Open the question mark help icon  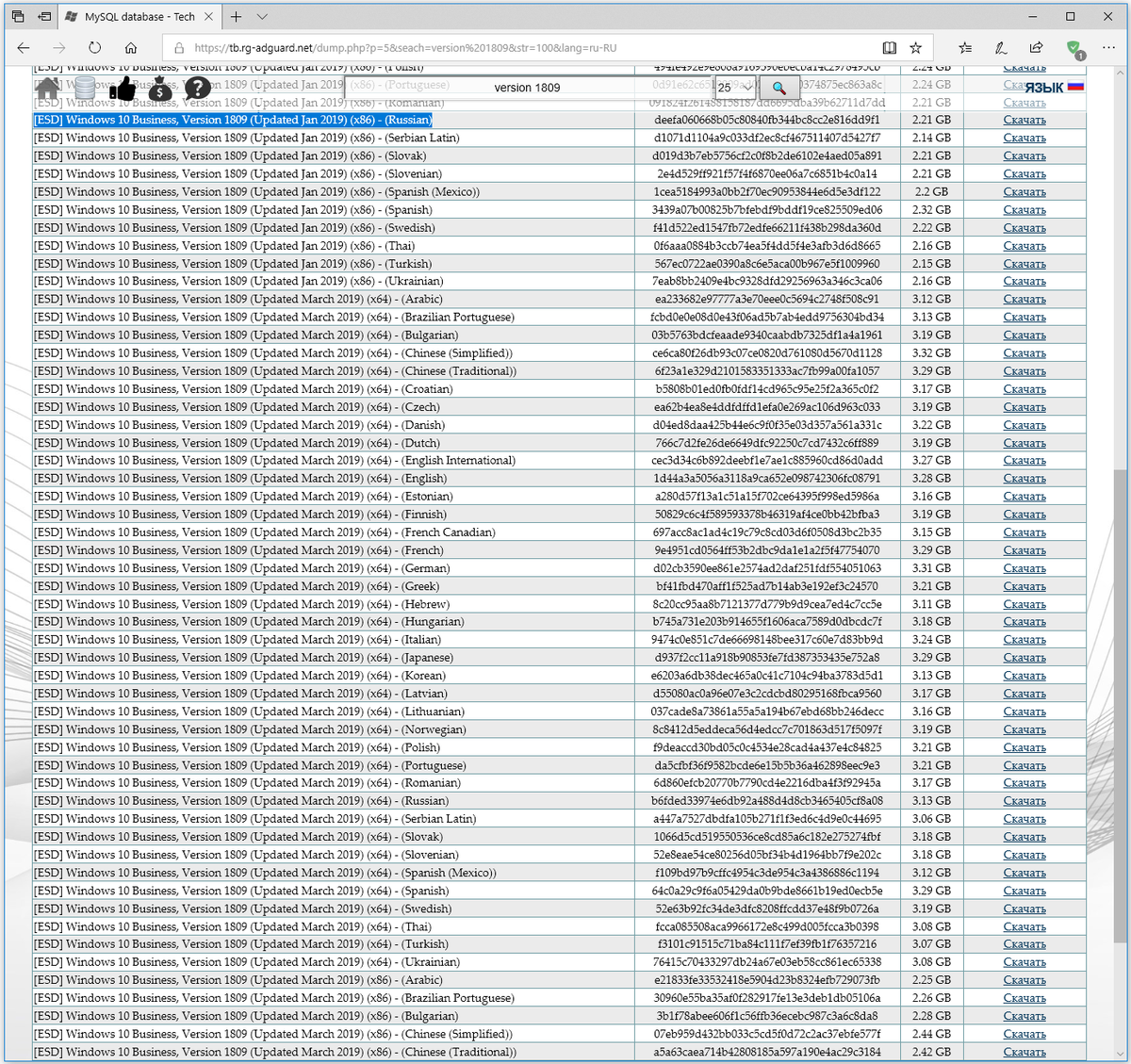[197, 89]
